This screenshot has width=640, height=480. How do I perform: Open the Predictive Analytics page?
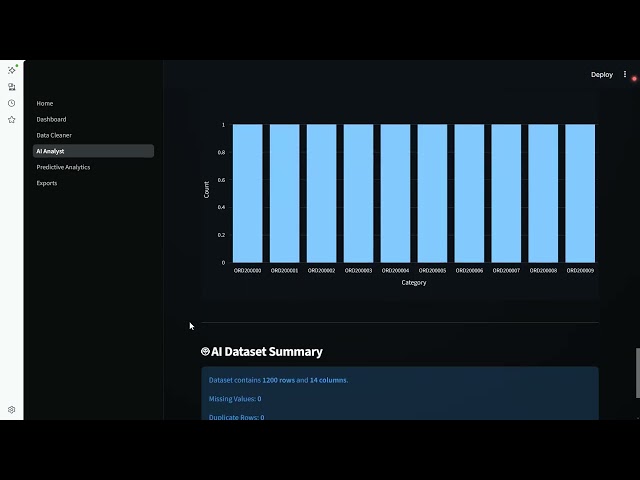click(63, 167)
